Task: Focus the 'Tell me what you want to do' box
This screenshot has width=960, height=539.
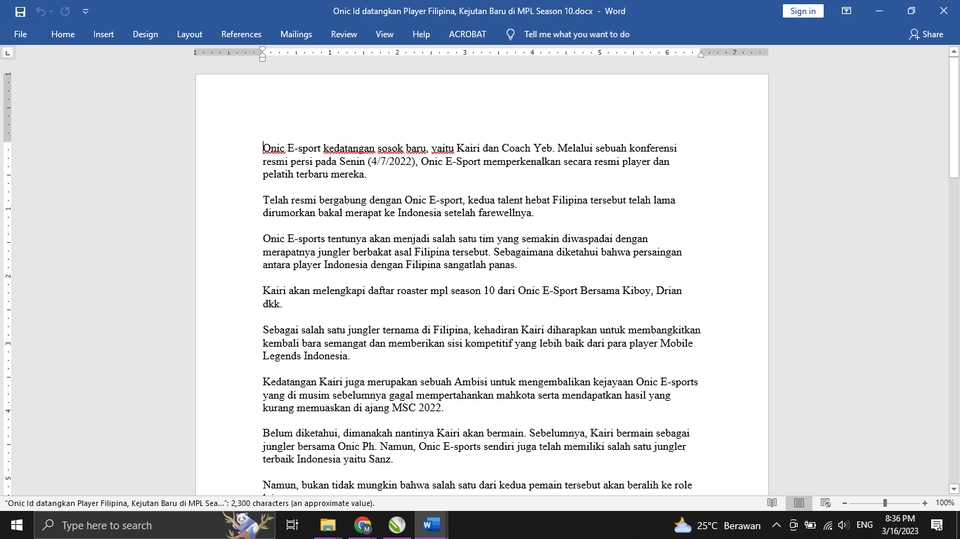Action: pos(577,34)
